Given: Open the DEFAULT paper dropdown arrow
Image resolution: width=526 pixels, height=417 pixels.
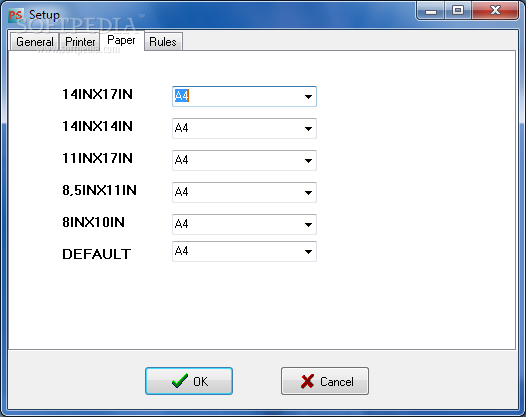Looking at the screenshot, I should [x=308, y=252].
